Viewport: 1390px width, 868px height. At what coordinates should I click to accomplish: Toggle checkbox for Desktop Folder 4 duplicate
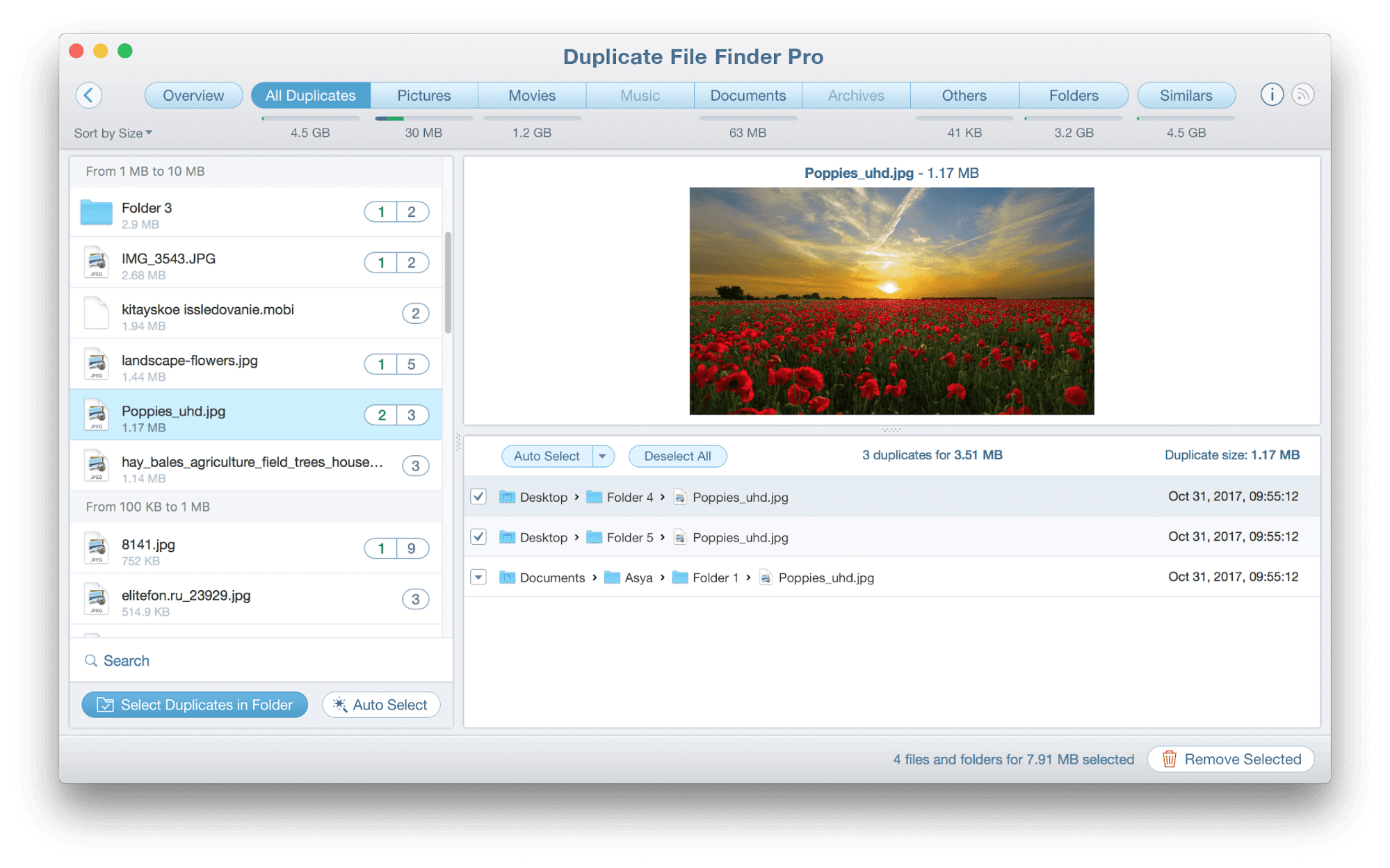(x=479, y=497)
